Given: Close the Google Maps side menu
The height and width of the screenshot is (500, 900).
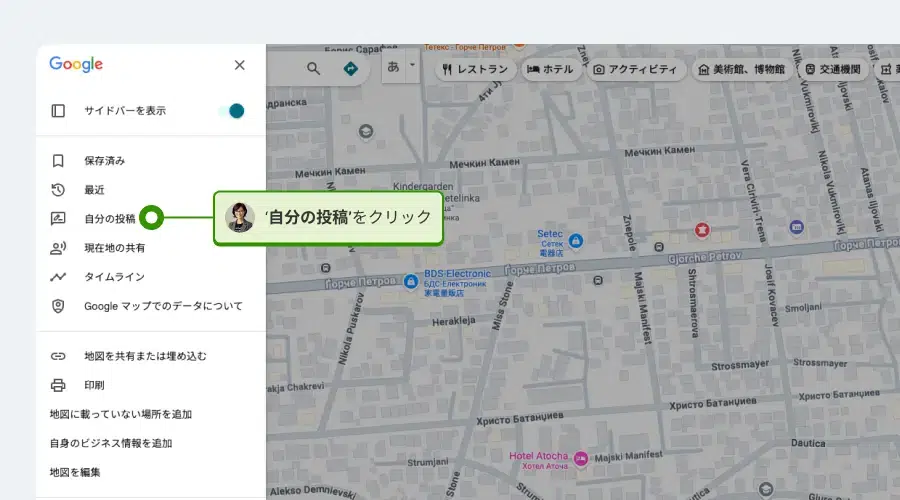Looking at the screenshot, I should (x=239, y=65).
